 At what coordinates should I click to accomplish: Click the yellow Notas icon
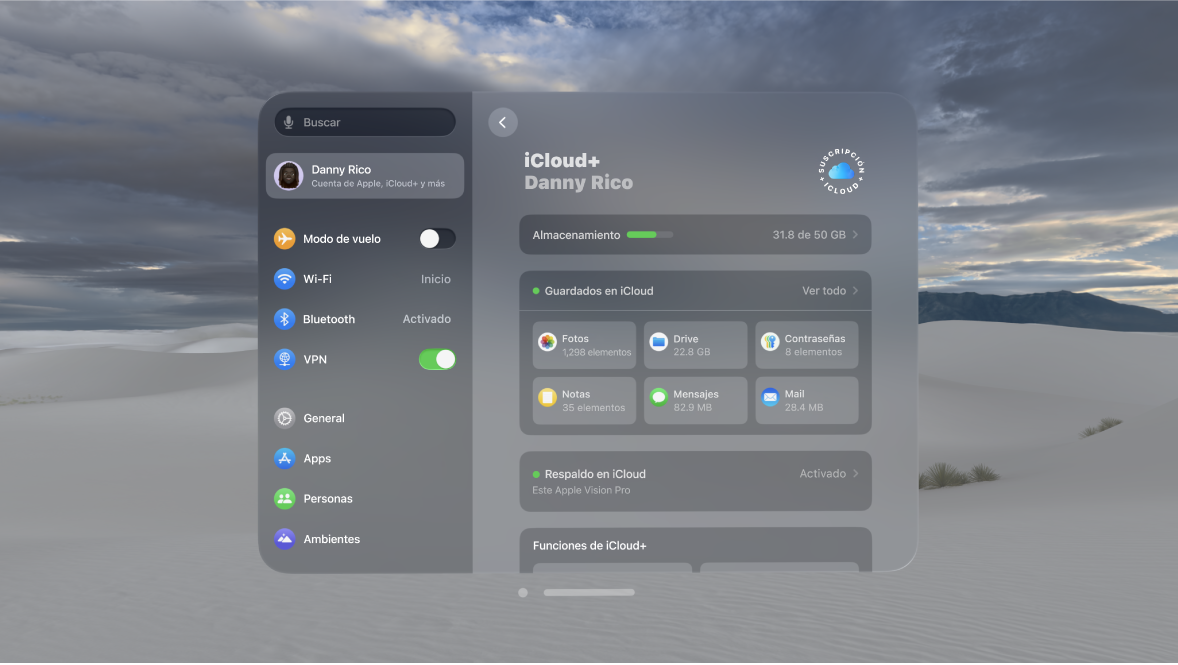547,397
